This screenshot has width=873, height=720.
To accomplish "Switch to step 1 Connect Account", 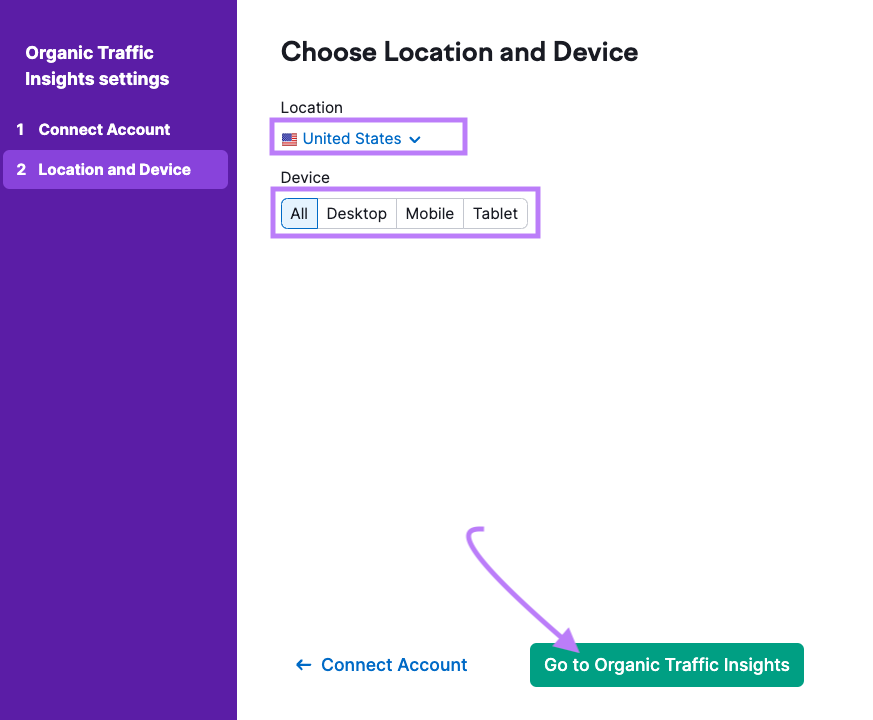I will [x=103, y=129].
